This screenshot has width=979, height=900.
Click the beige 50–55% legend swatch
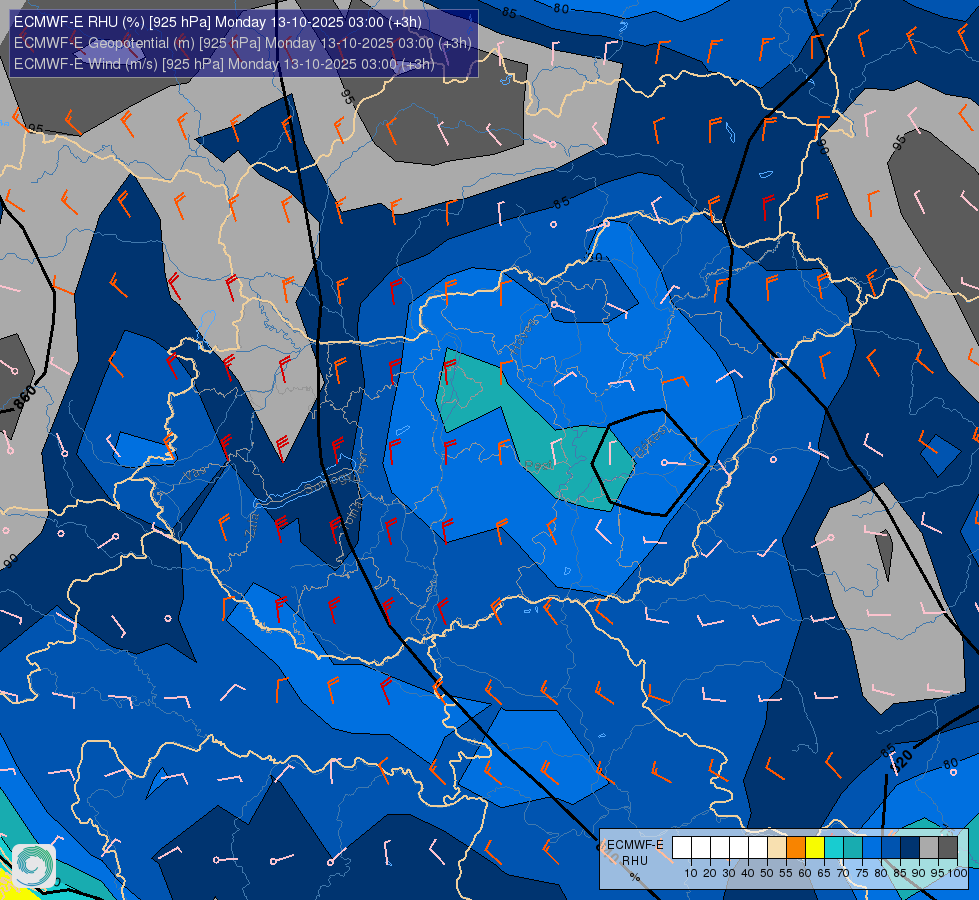[777, 848]
